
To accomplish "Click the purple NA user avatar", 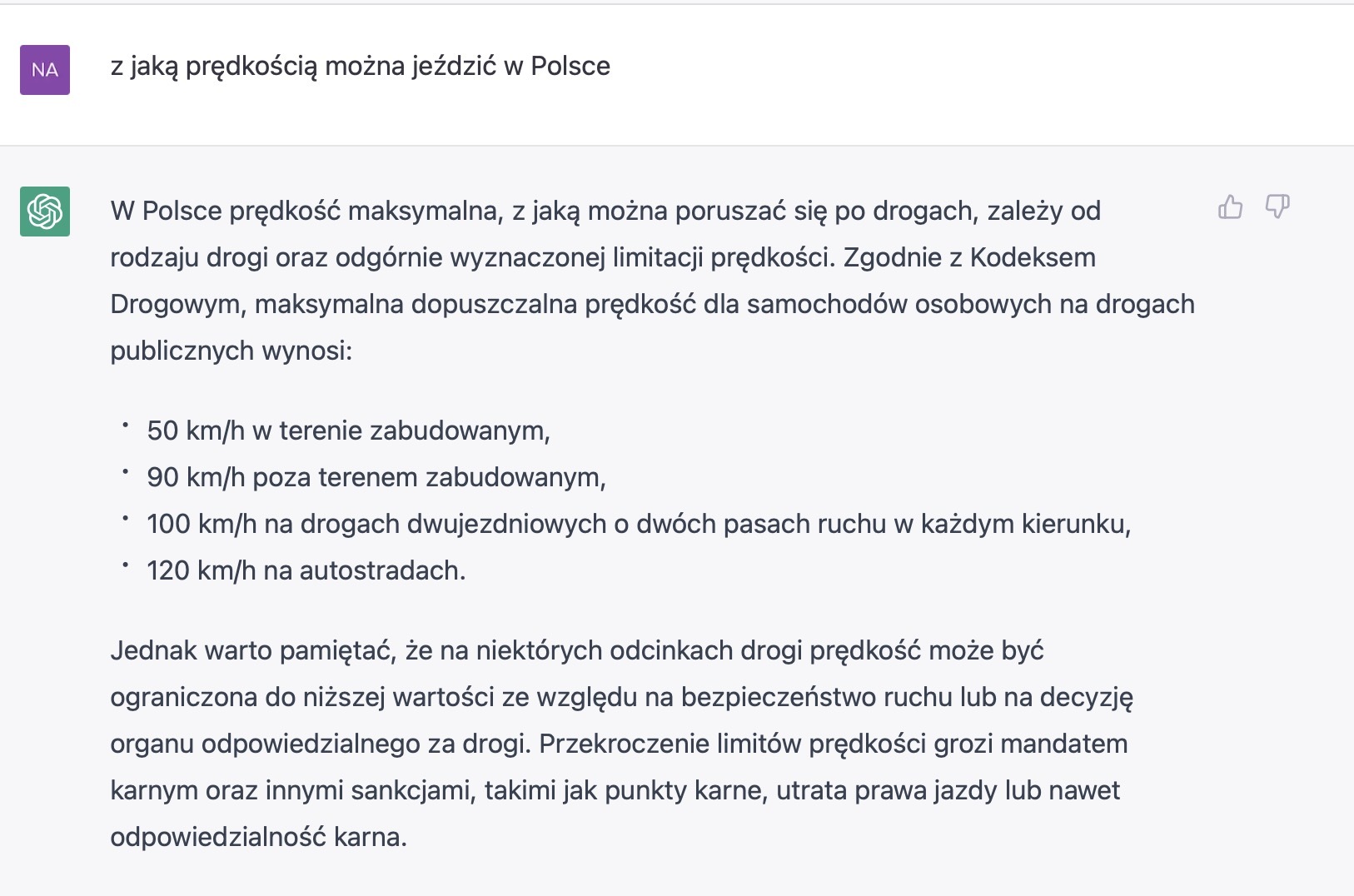I will [45, 70].
